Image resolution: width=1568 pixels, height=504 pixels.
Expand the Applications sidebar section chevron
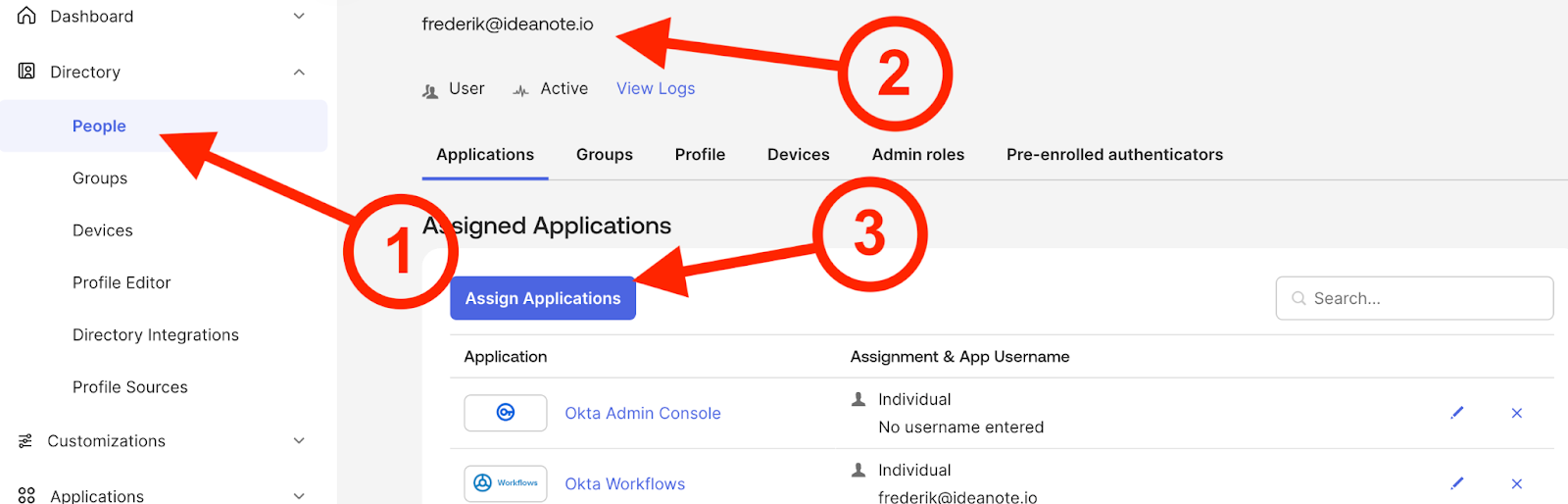pos(299,496)
